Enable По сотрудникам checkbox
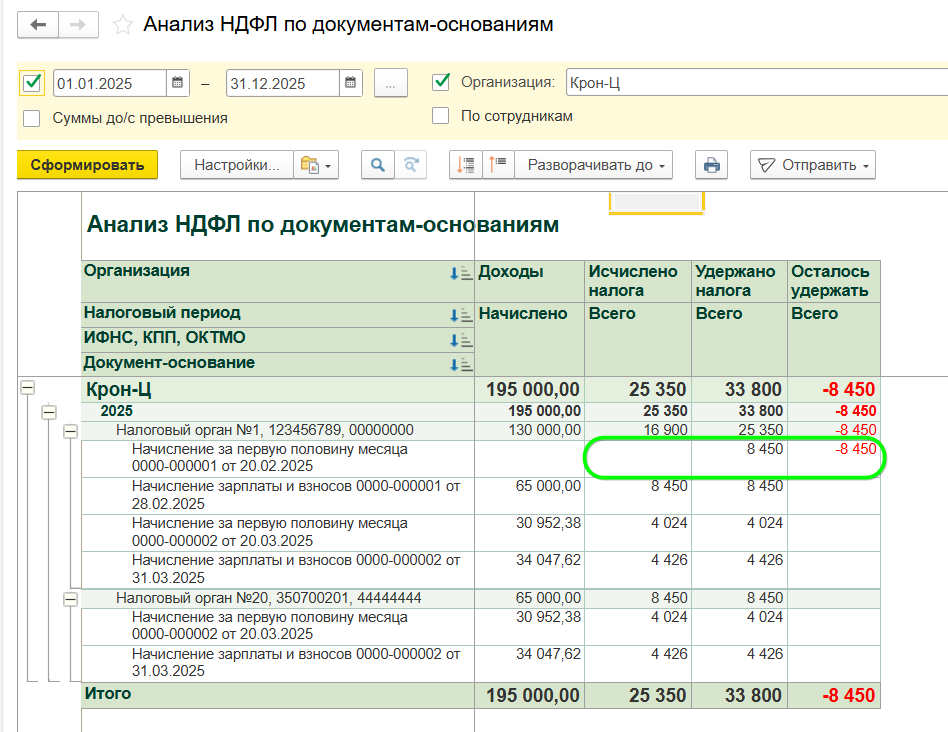This screenshot has height=732, width=948. pos(441,115)
